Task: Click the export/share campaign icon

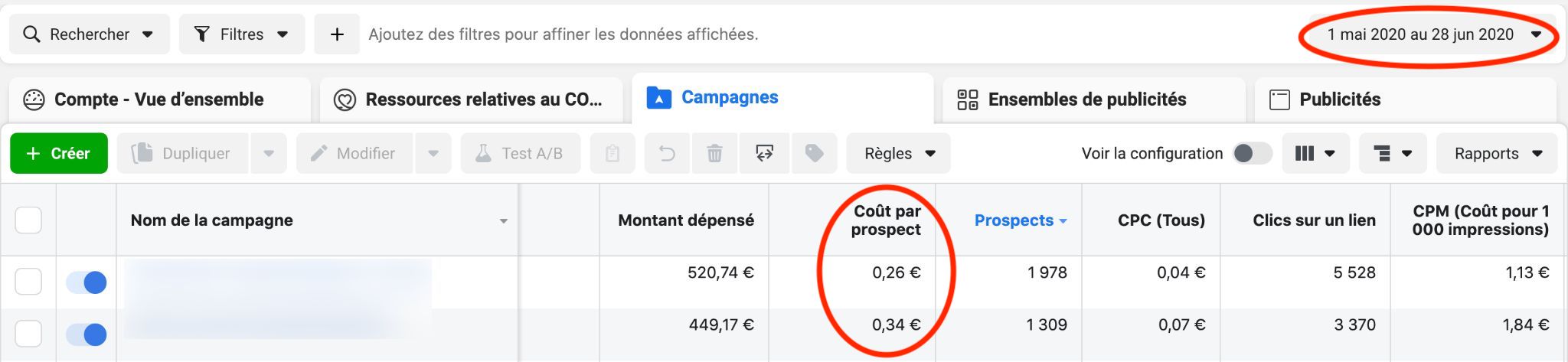Action: (764, 154)
